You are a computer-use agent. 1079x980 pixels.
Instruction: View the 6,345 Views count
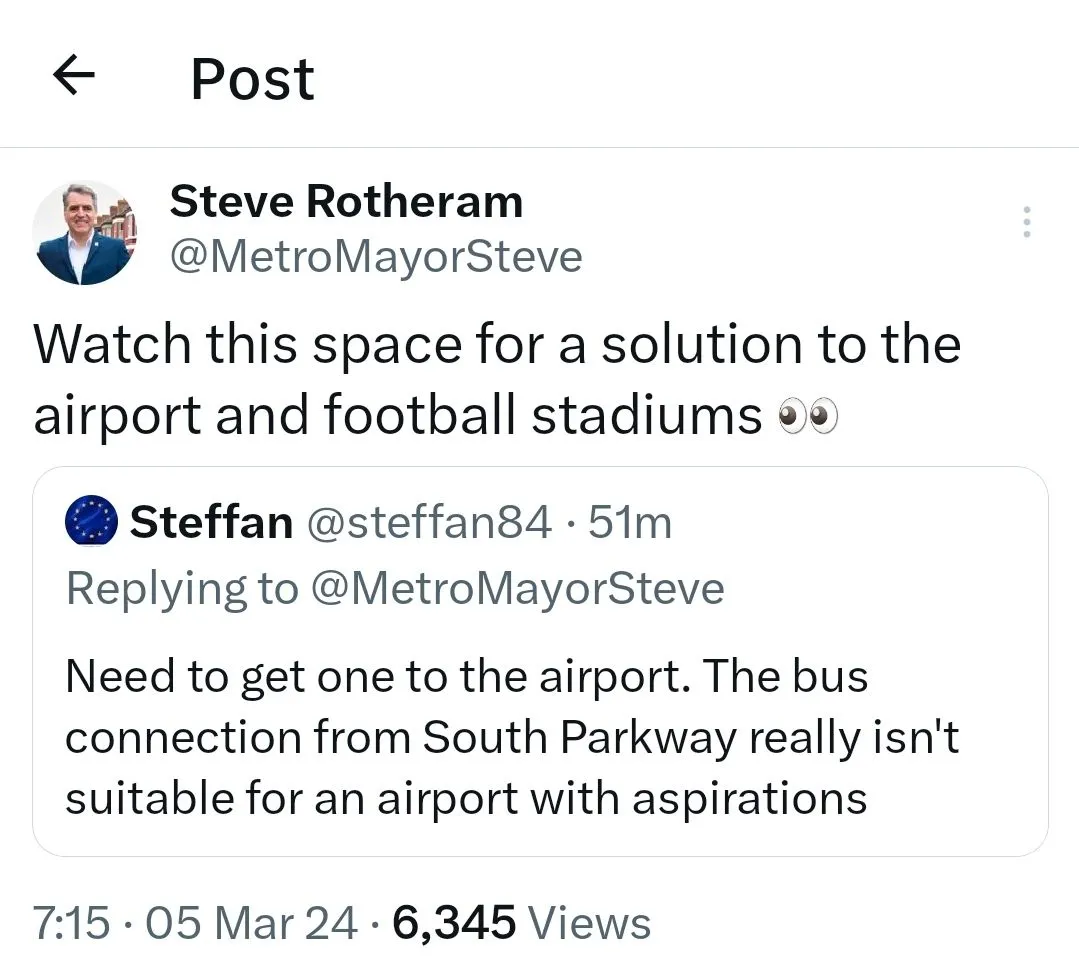tap(522, 922)
